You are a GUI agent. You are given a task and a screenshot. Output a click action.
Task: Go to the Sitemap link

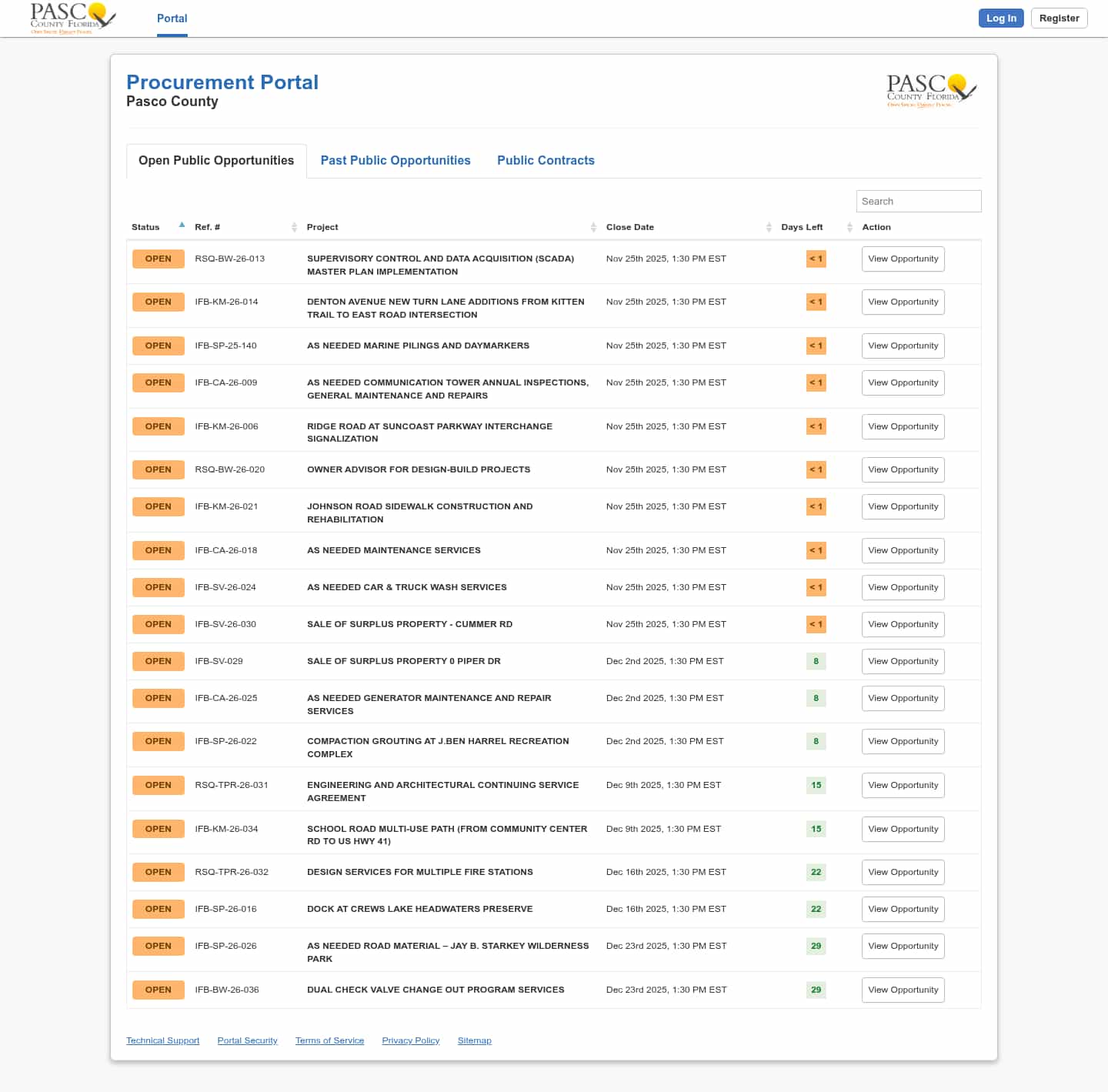click(474, 1040)
